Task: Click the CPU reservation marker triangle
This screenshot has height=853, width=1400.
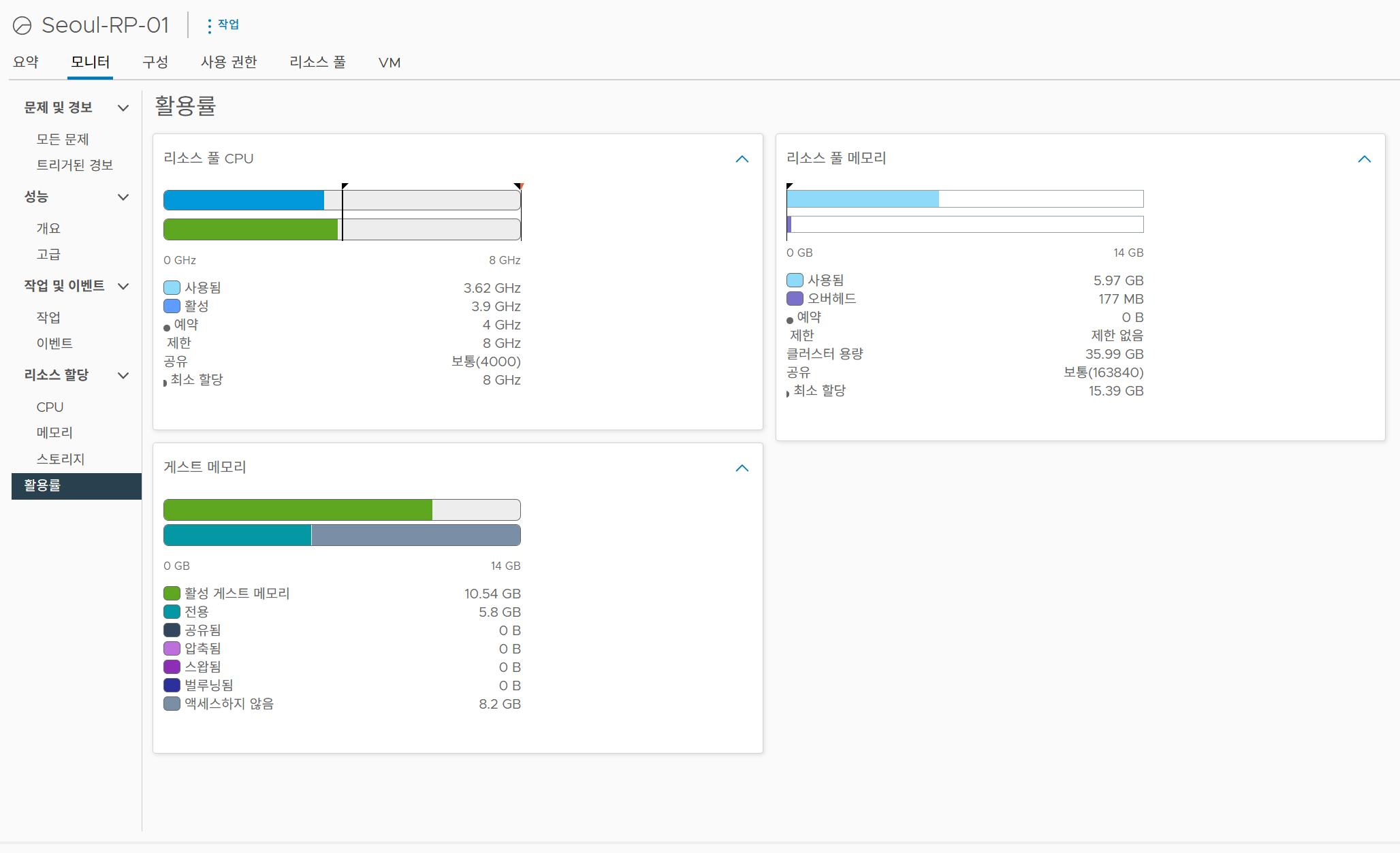Action: [345, 186]
